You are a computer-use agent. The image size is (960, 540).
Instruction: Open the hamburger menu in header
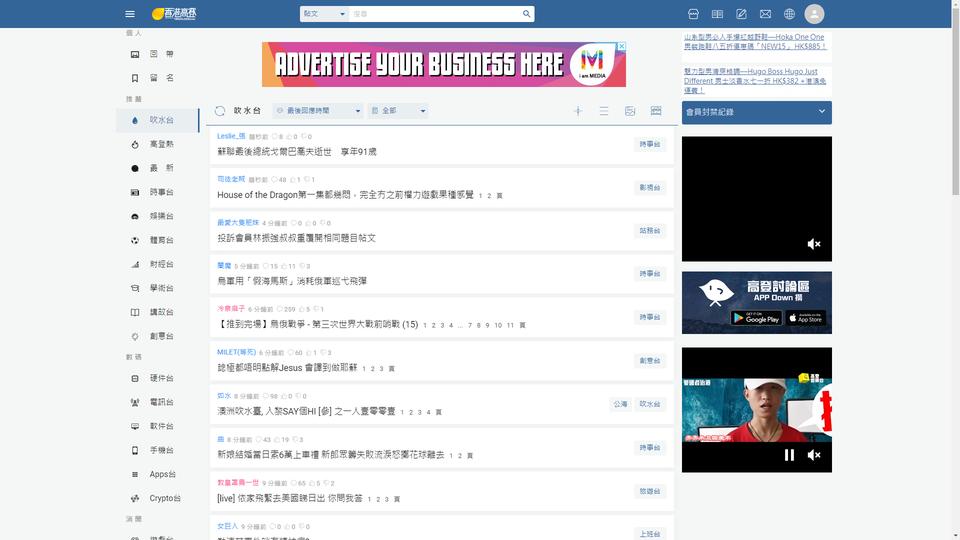130,13
